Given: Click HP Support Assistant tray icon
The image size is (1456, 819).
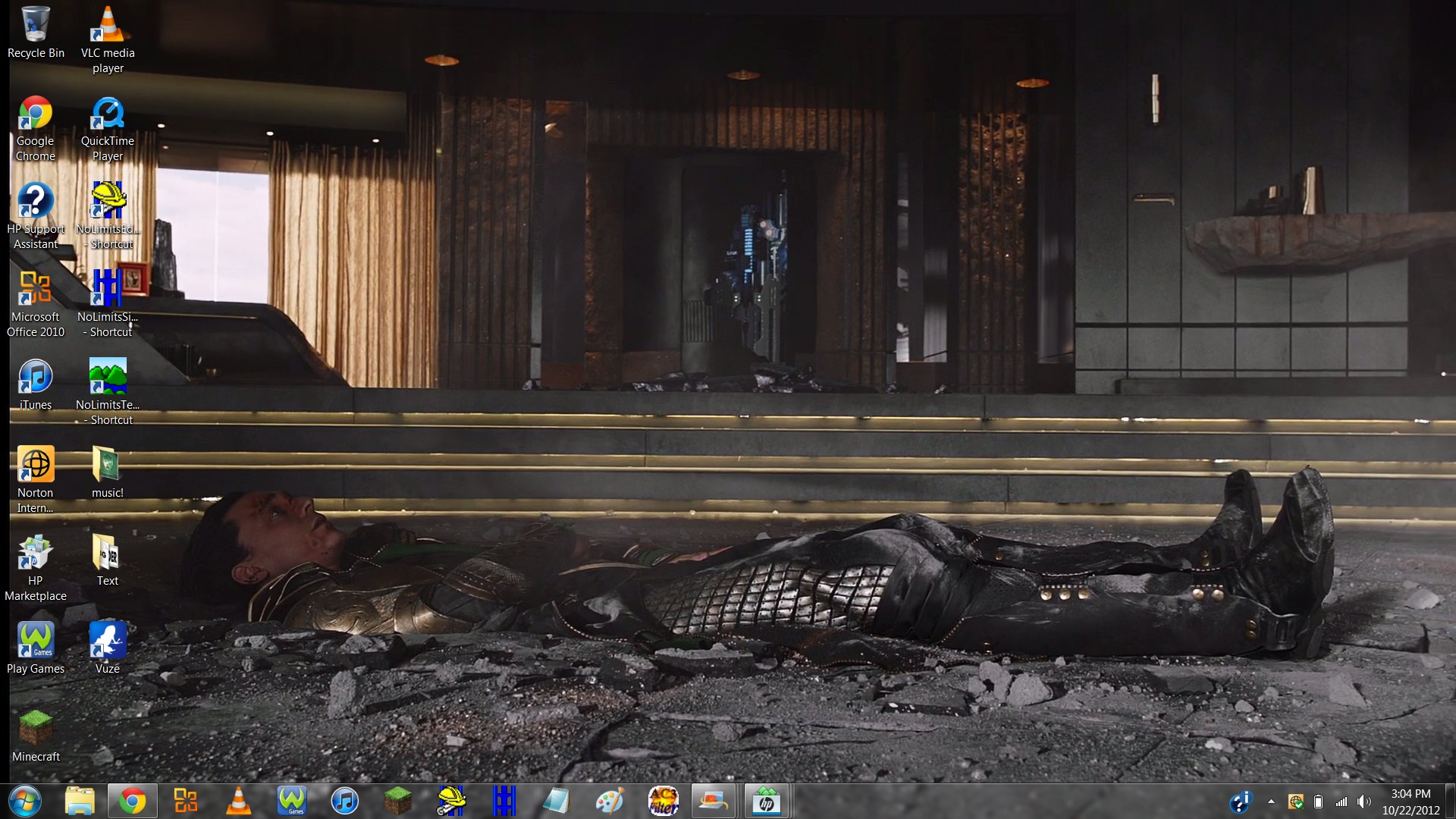Looking at the screenshot, I should coord(1241,802).
